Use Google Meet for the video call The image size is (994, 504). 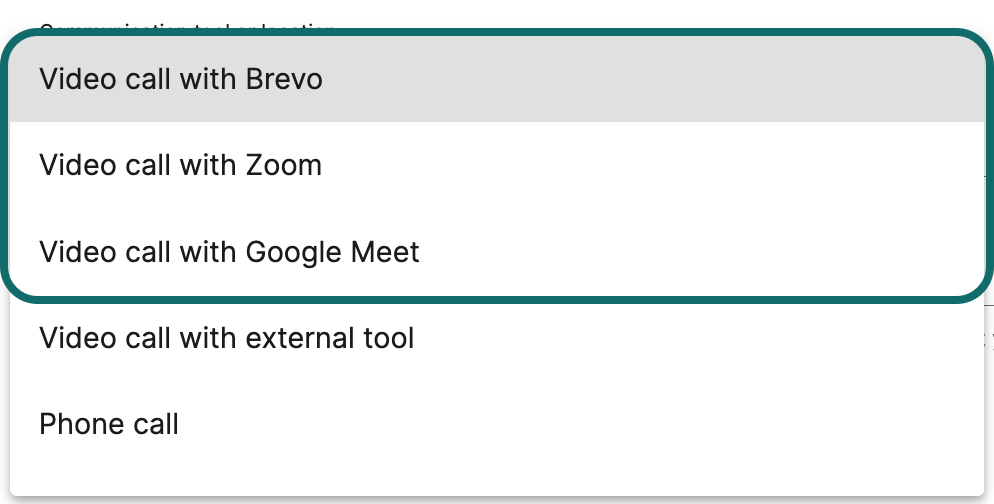229,251
